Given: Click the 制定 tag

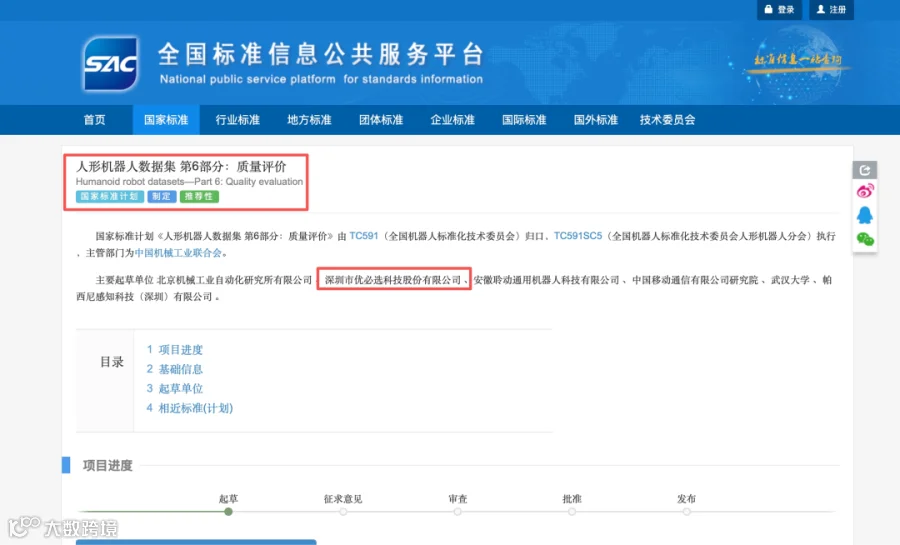Looking at the screenshot, I should point(161,196).
